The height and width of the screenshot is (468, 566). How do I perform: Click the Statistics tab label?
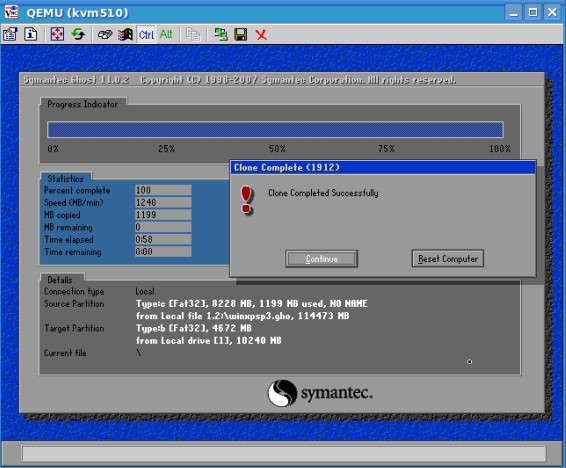[65, 178]
